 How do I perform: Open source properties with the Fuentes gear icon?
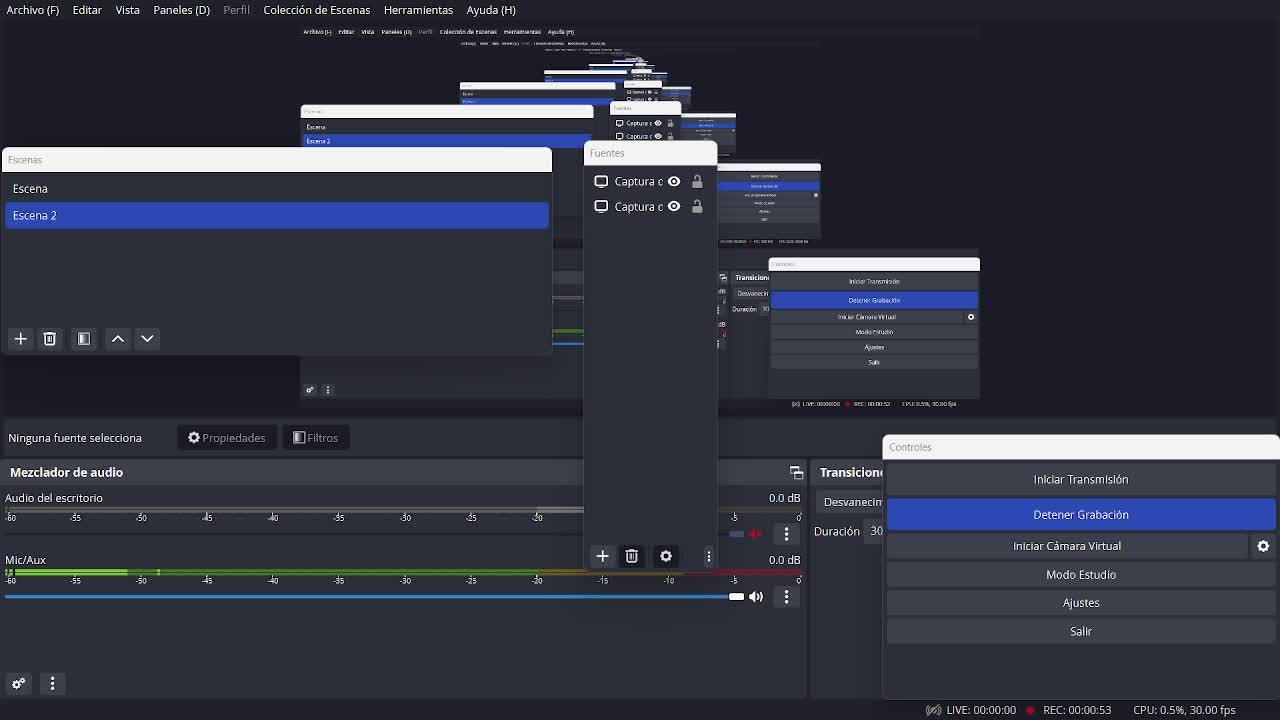click(666, 556)
